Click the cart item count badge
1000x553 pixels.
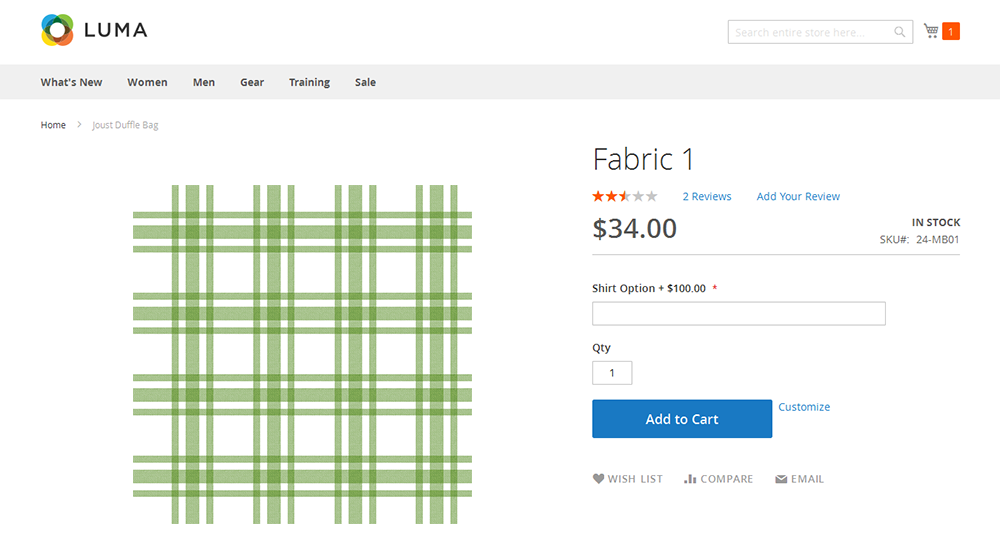pyautogui.click(x=951, y=31)
